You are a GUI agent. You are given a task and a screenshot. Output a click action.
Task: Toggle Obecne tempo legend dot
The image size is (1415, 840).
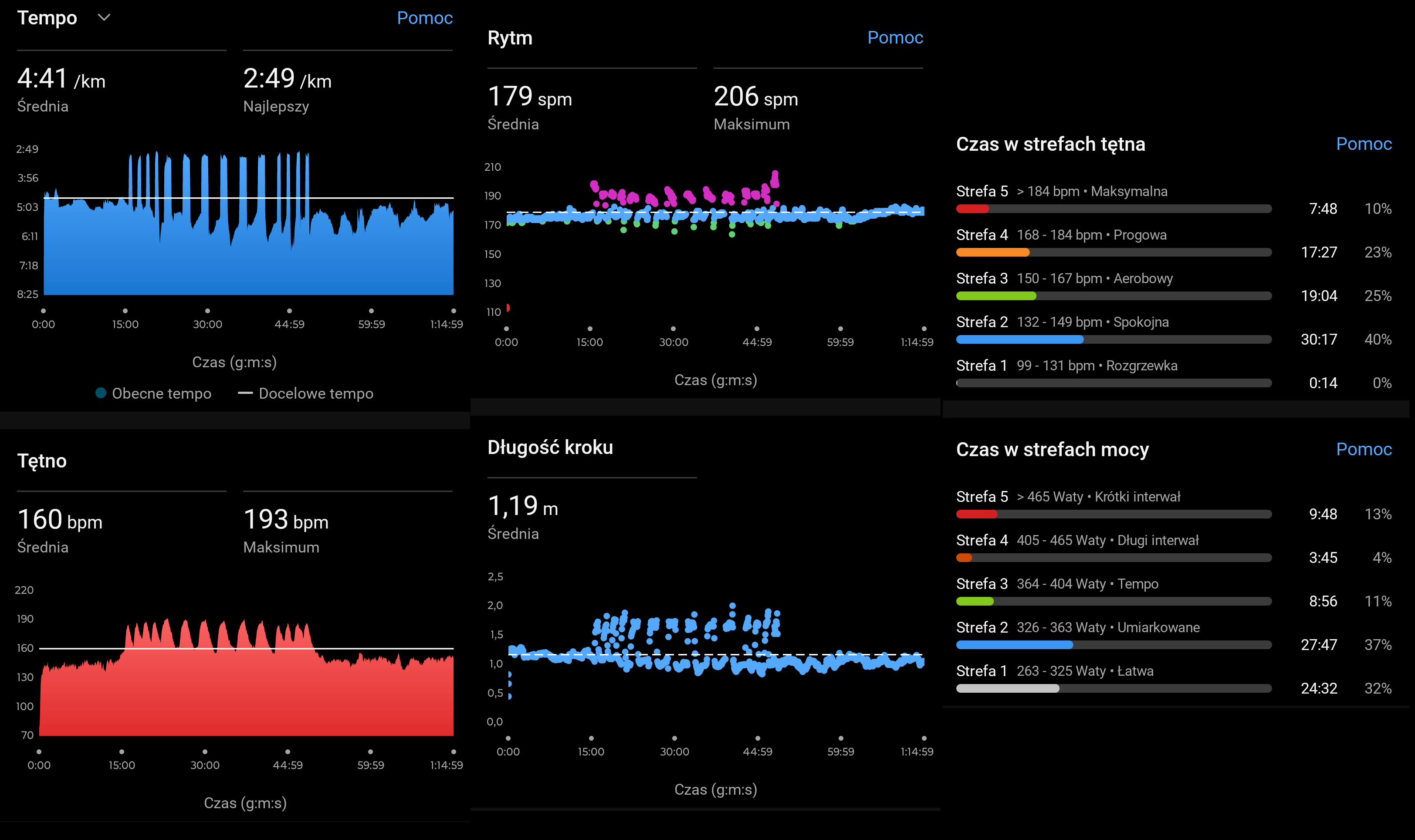101,393
